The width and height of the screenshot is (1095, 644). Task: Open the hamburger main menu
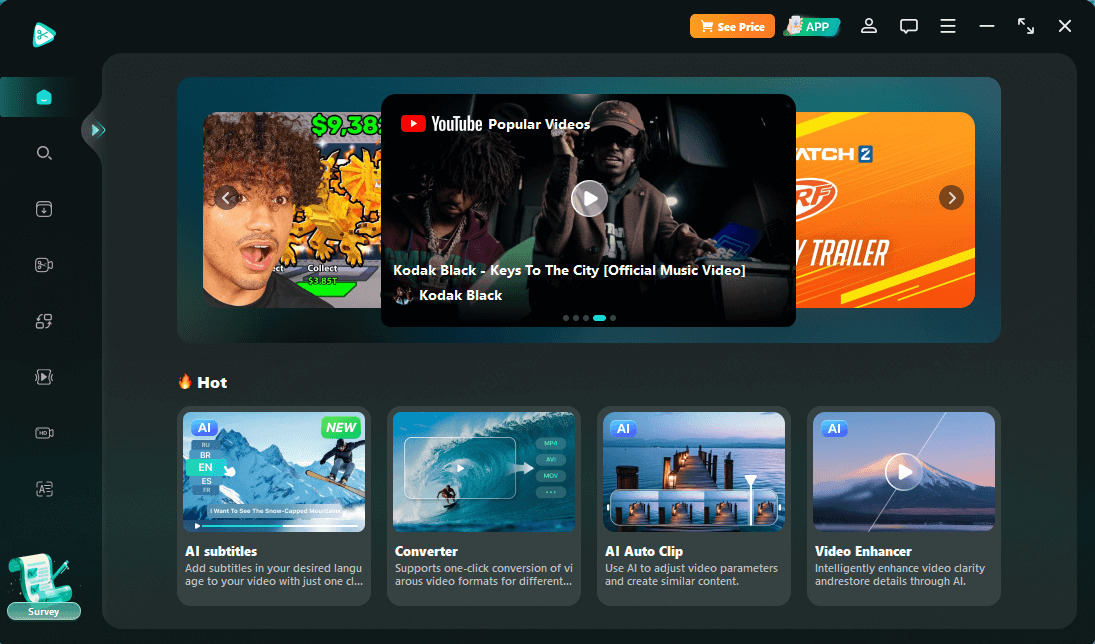coord(948,27)
